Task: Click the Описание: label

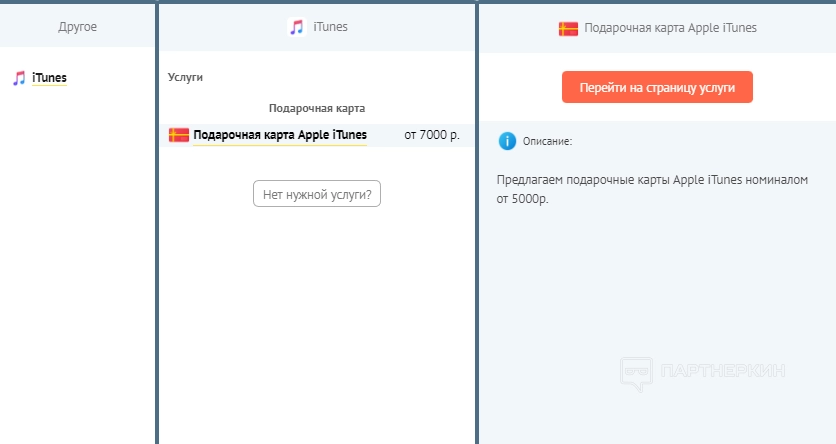Action: [547, 141]
